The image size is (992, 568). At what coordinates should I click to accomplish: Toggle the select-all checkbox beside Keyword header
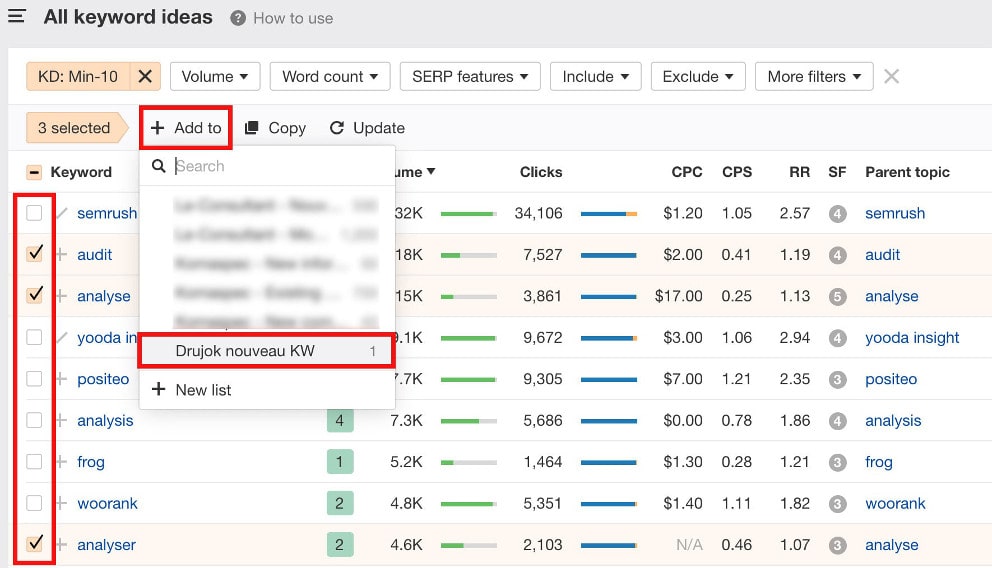(x=34, y=172)
